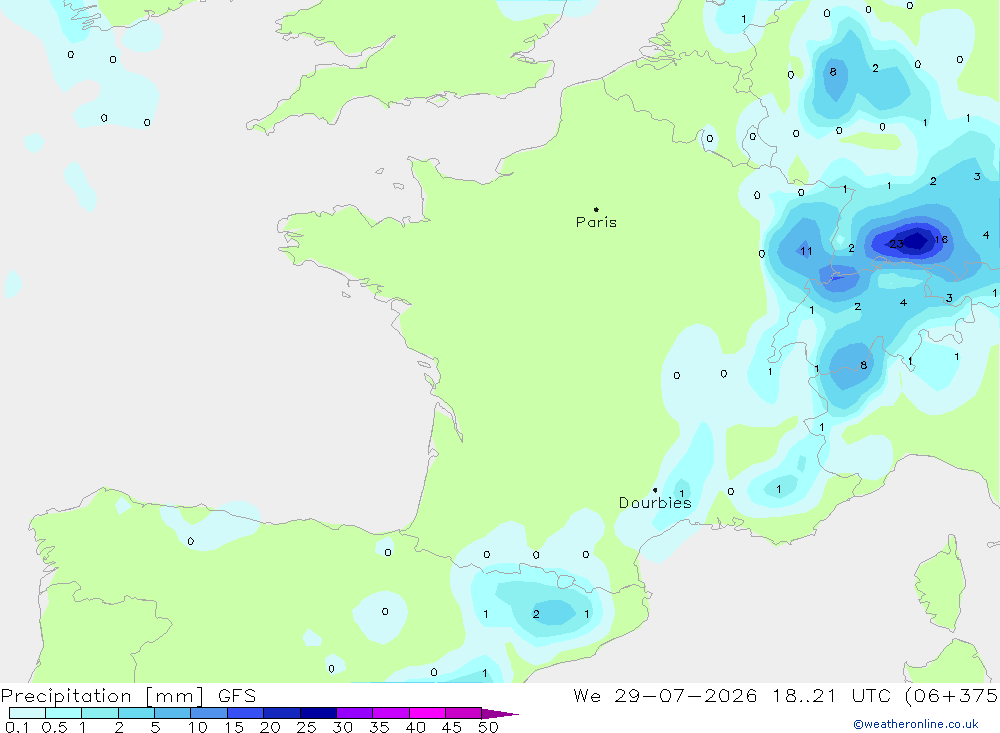Pick the 15–20 royal blue legend swatch
The image size is (1000, 733).
245,713
